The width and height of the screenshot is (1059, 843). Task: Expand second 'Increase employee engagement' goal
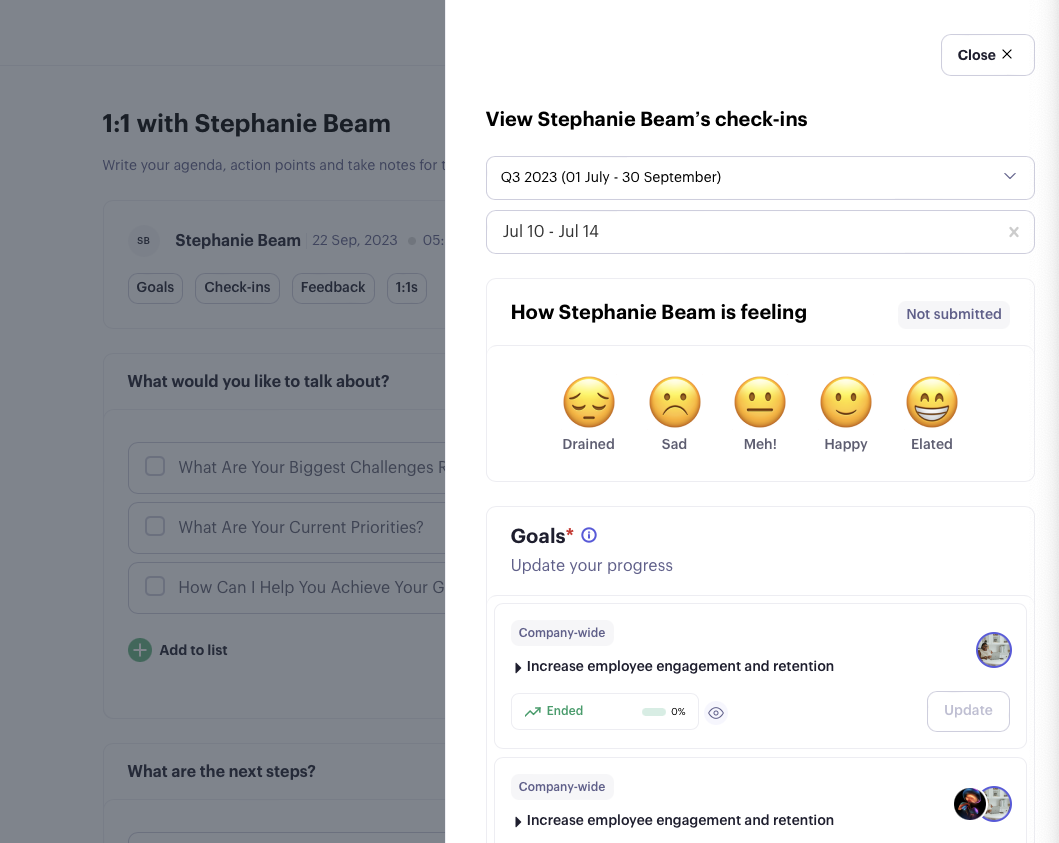(518, 821)
